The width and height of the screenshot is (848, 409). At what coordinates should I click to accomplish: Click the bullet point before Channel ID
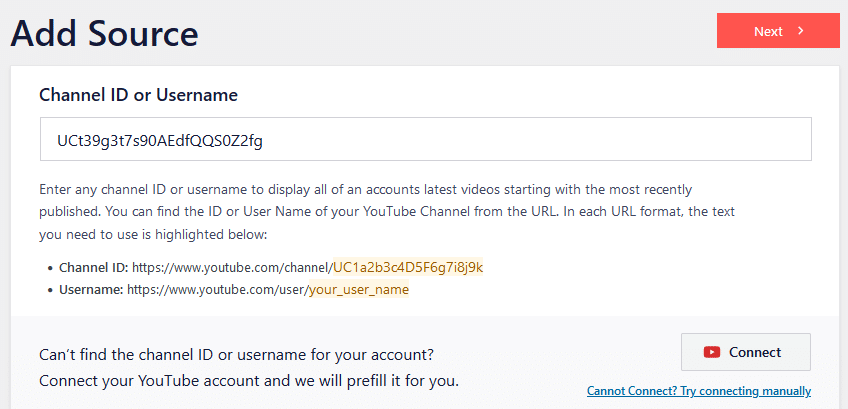pyautogui.click(x=51, y=269)
